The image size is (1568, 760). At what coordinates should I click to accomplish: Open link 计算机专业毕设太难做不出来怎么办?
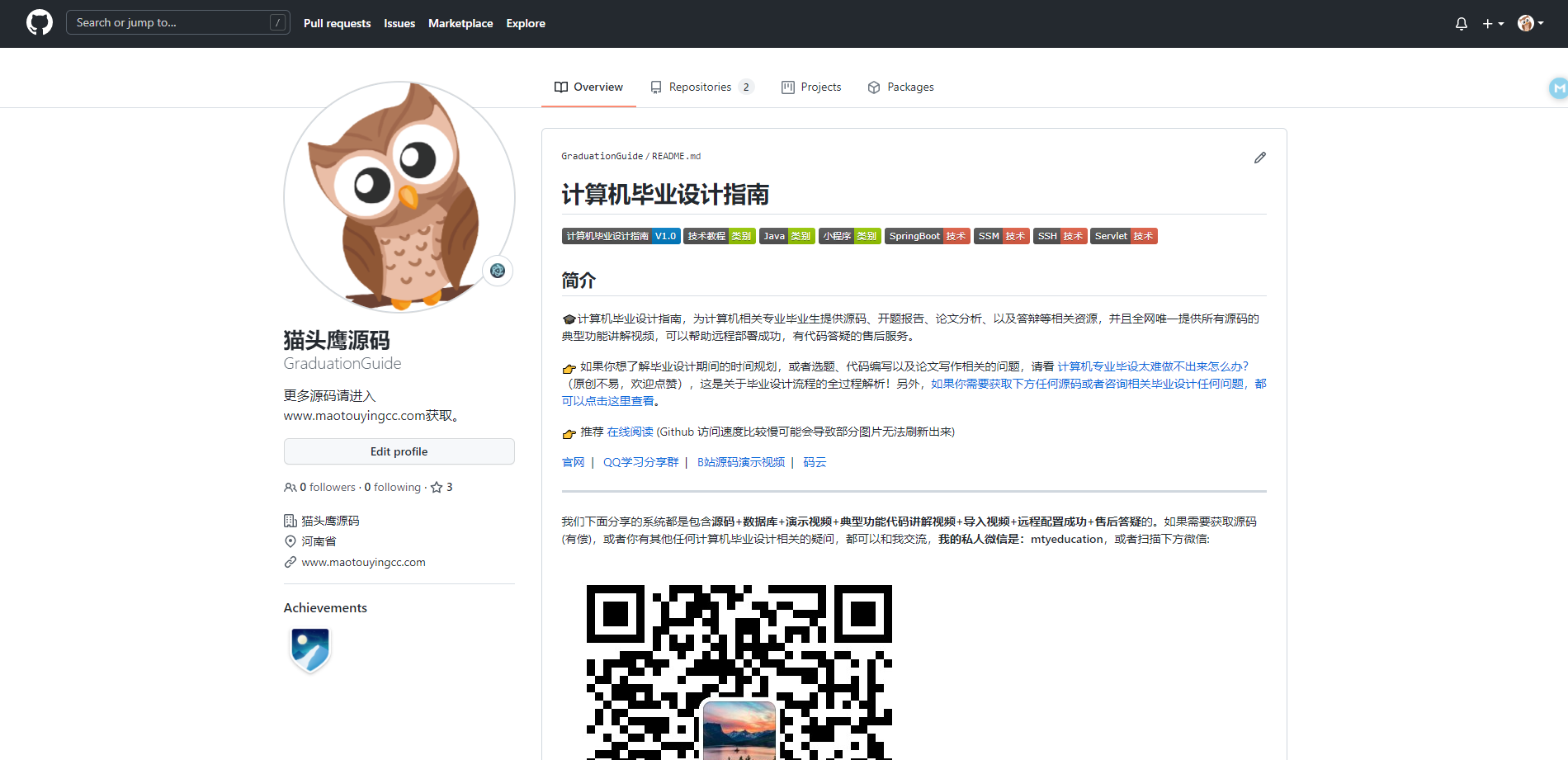click(x=1153, y=366)
